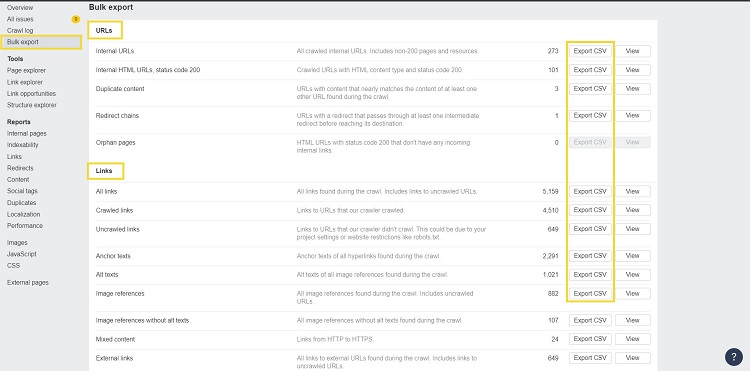Open the Social tags report

[x=22, y=191]
